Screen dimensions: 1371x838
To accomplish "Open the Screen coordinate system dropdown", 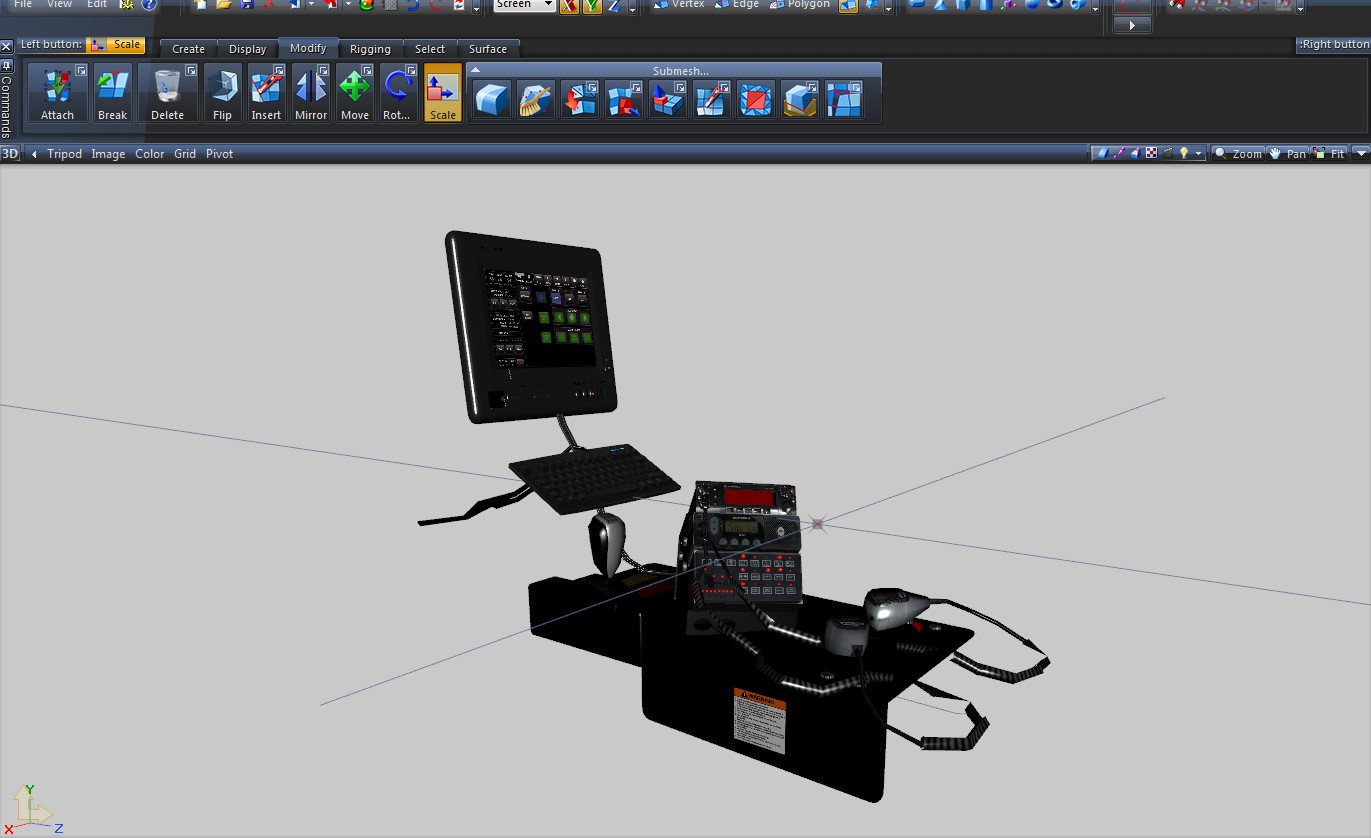I will click(525, 5).
